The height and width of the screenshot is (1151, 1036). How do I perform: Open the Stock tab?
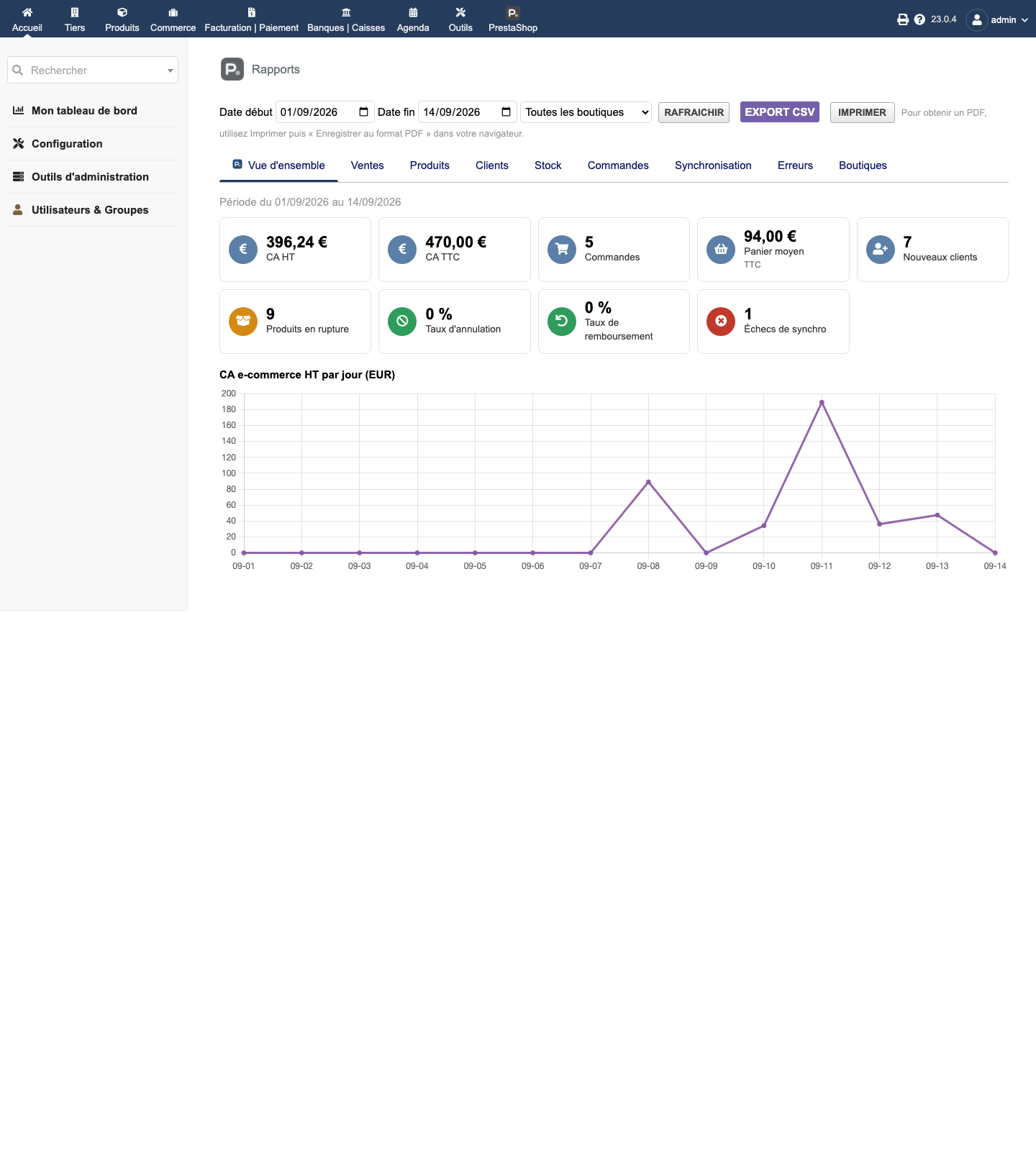(x=548, y=165)
